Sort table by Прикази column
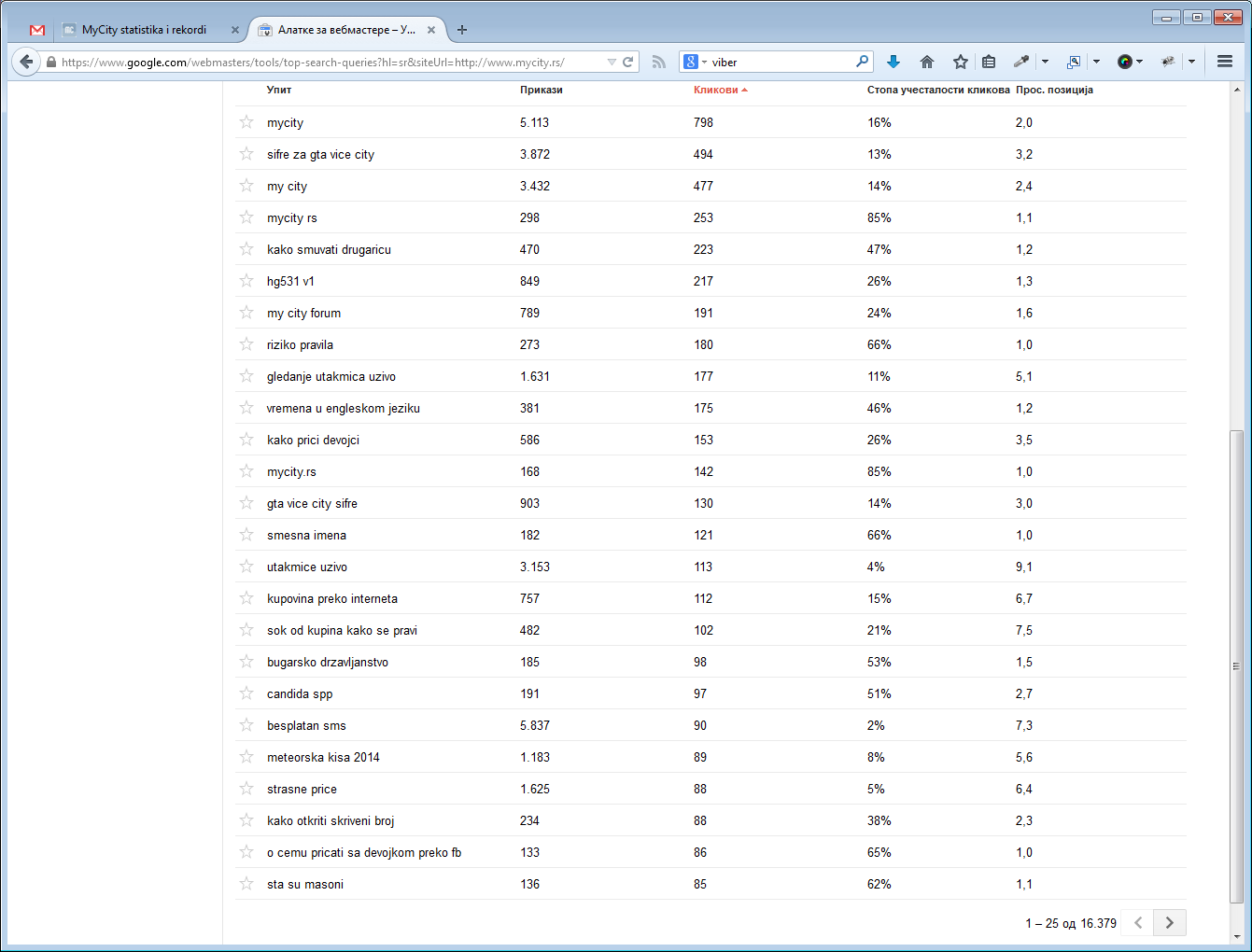The width and height of the screenshot is (1252, 952). (542, 90)
